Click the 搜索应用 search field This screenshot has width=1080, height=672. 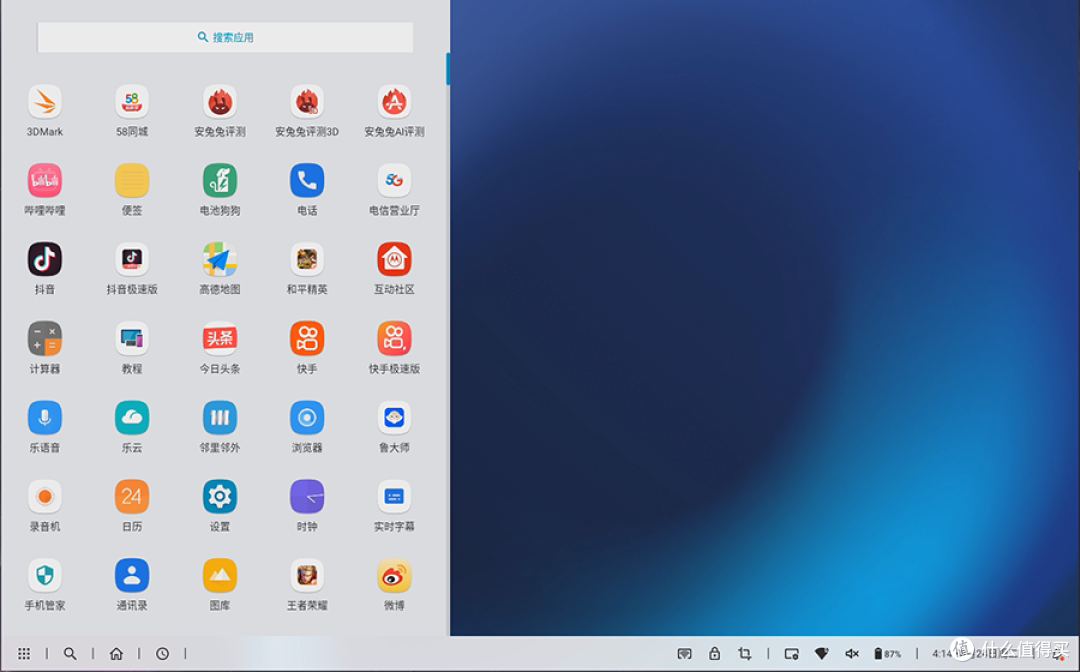[225, 38]
